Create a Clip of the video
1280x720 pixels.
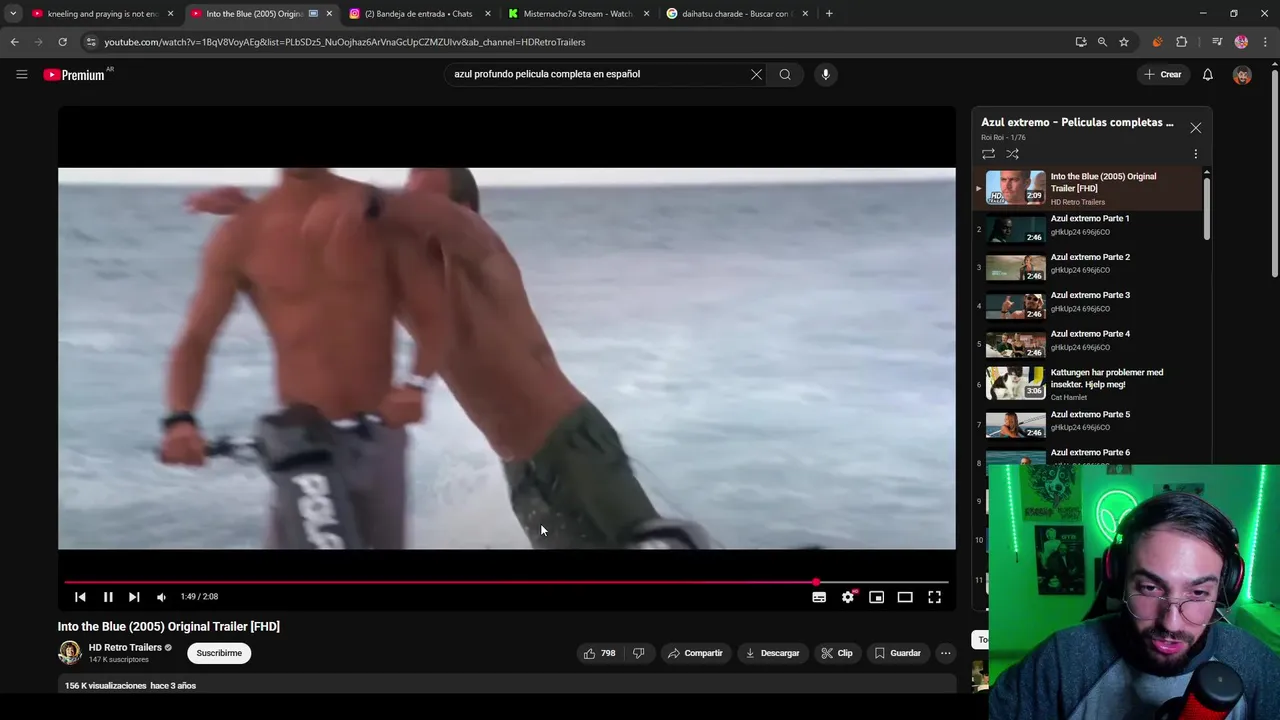pyautogui.click(x=837, y=653)
